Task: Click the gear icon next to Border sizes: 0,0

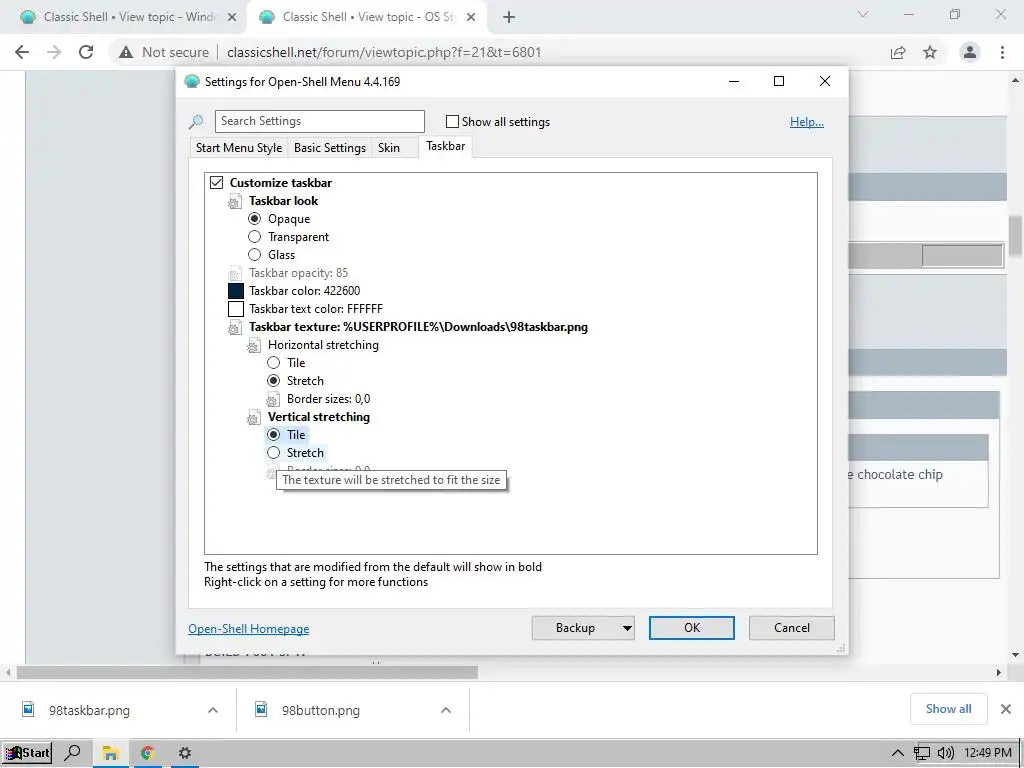Action: coord(273,400)
